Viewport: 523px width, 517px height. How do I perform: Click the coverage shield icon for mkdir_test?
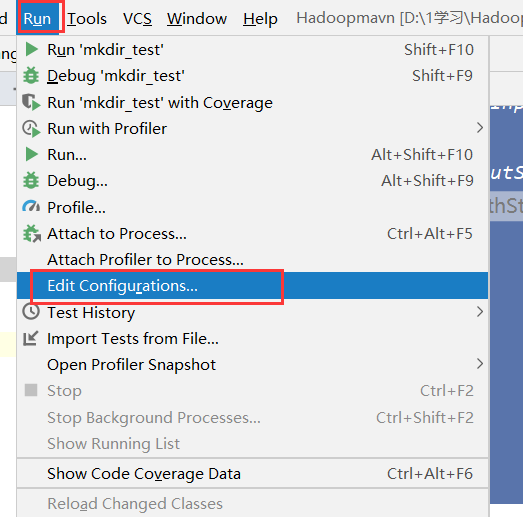(x=31, y=102)
